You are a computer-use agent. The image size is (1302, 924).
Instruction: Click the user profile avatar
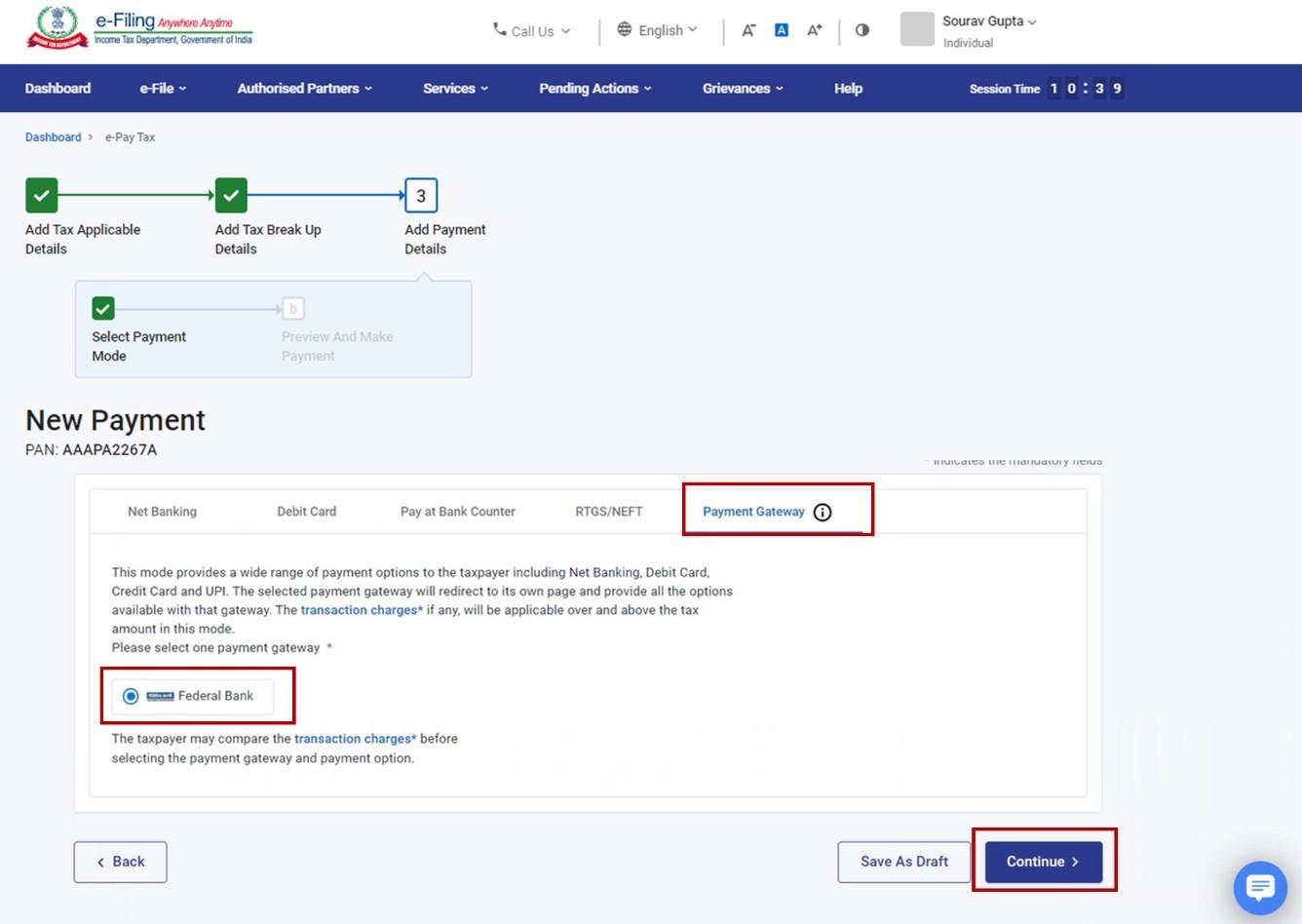pos(917,29)
